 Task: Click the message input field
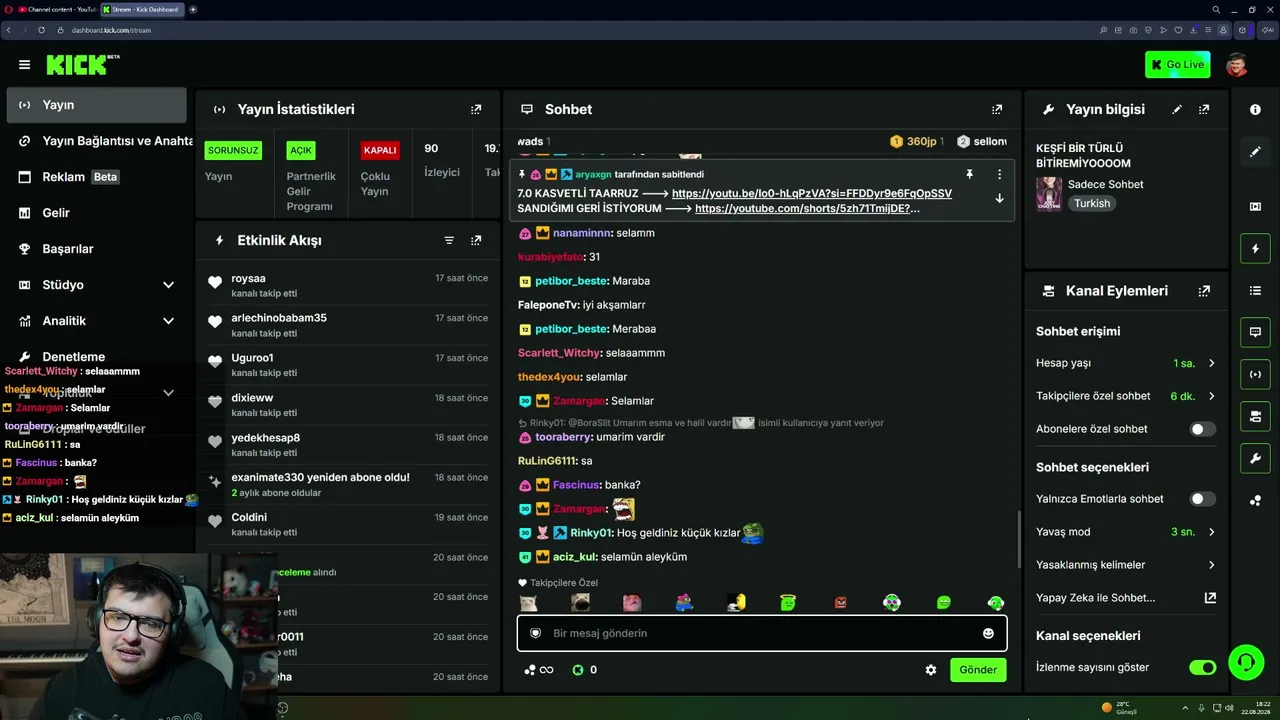[x=762, y=633]
